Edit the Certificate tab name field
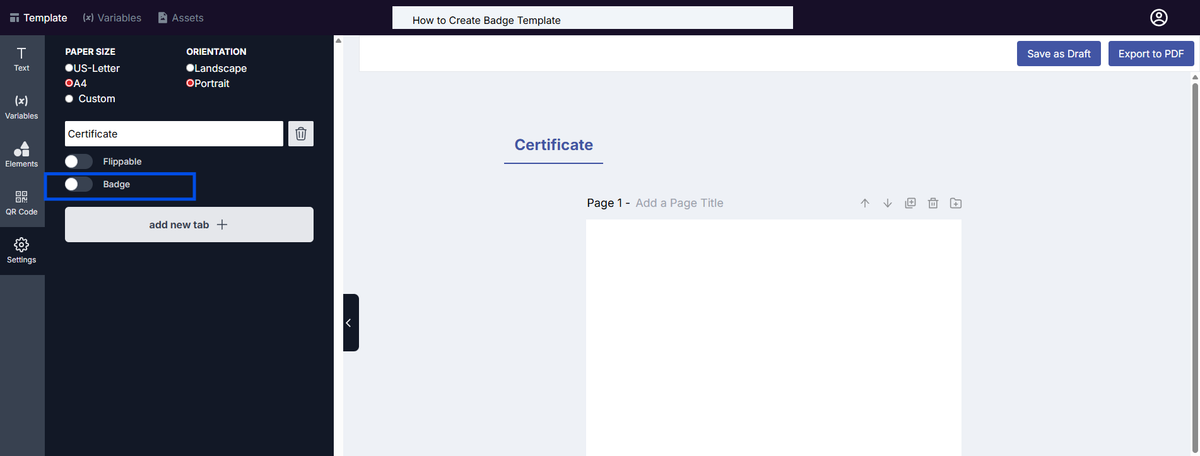This screenshot has width=1200, height=456. tap(174, 133)
